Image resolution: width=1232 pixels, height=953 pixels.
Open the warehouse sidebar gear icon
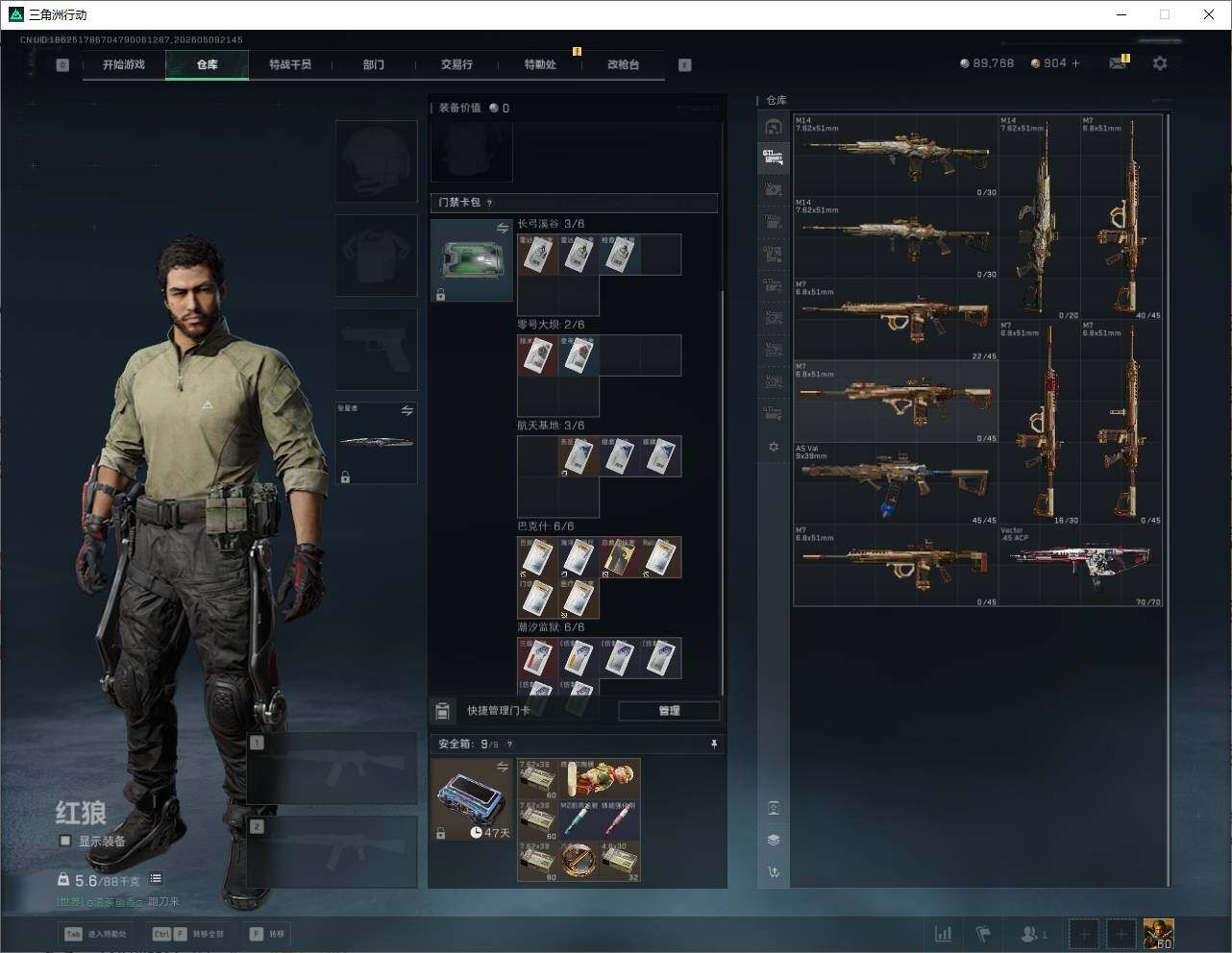(x=773, y=447)
